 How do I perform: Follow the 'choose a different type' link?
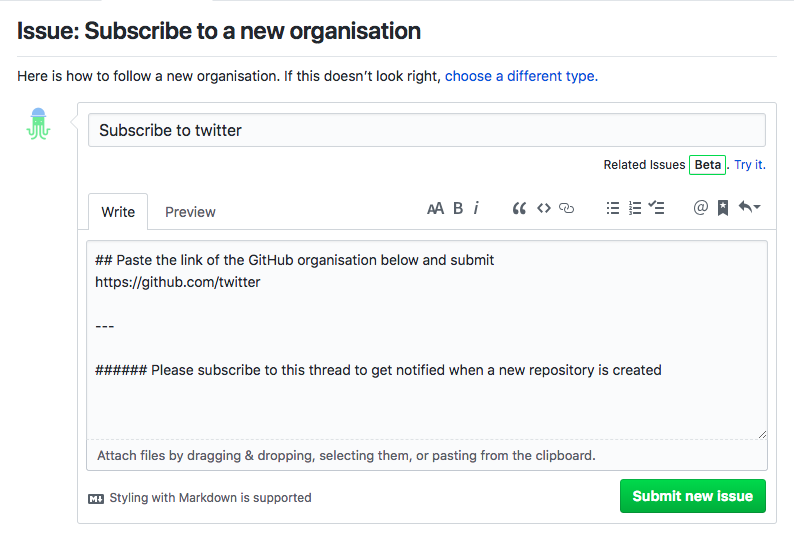click(x=521, y=76)
